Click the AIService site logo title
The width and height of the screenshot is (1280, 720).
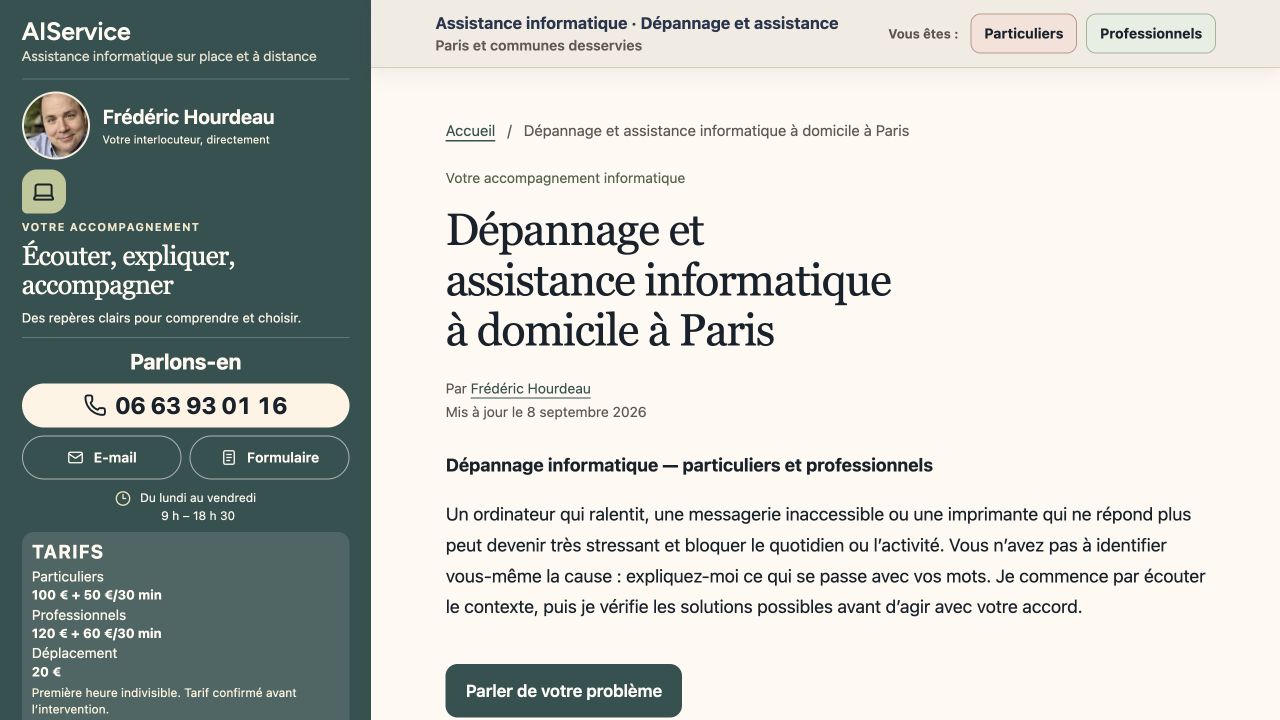click(76, 32)
